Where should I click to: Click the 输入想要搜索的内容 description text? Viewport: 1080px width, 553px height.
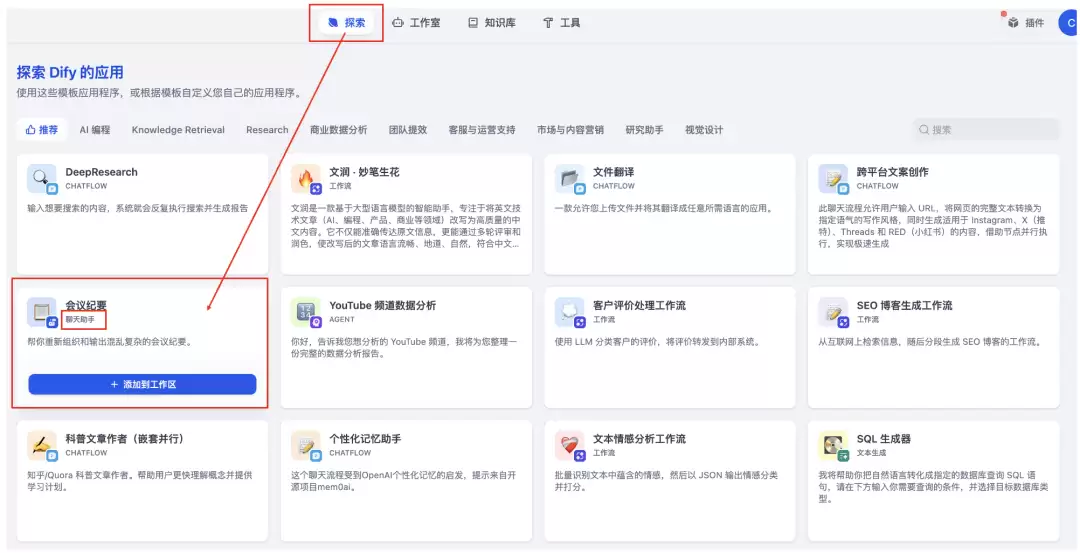click(137, 209)
